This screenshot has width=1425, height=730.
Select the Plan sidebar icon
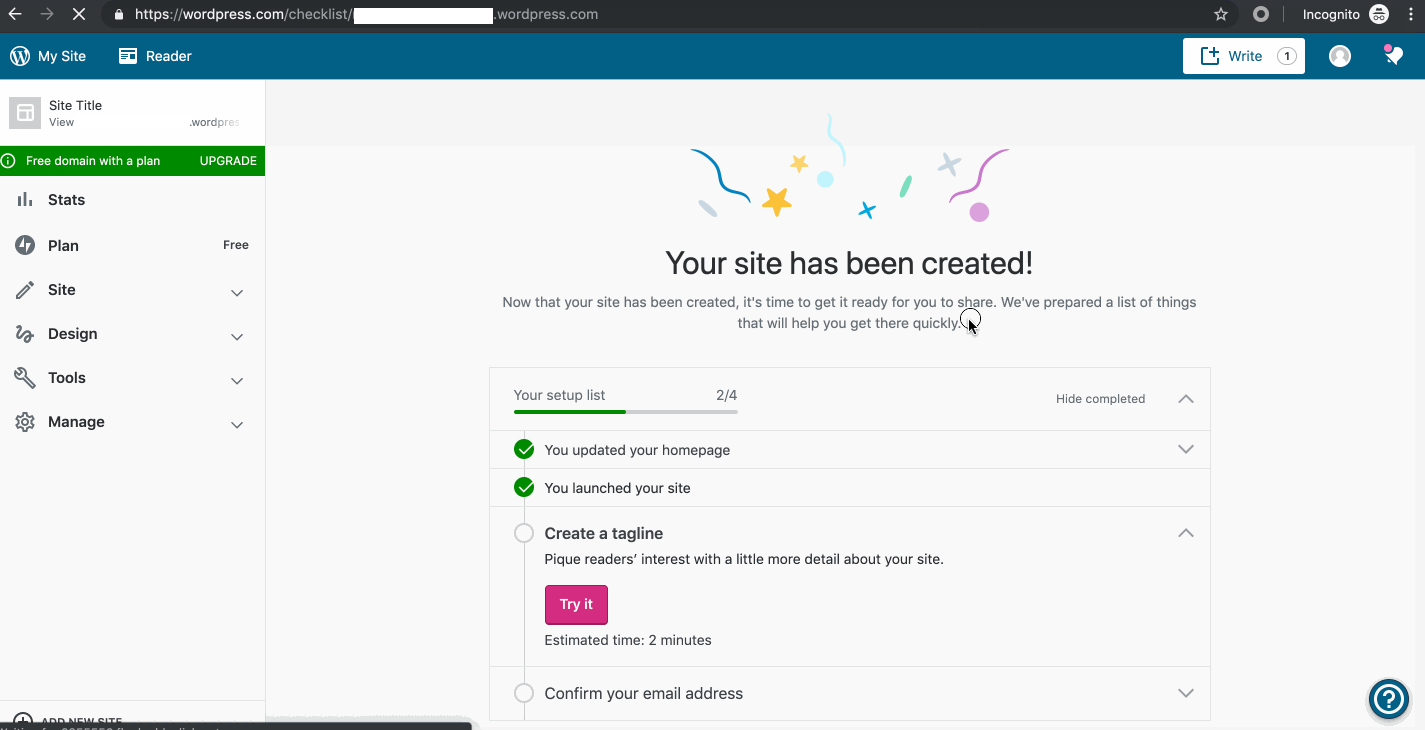click(24, 245)
